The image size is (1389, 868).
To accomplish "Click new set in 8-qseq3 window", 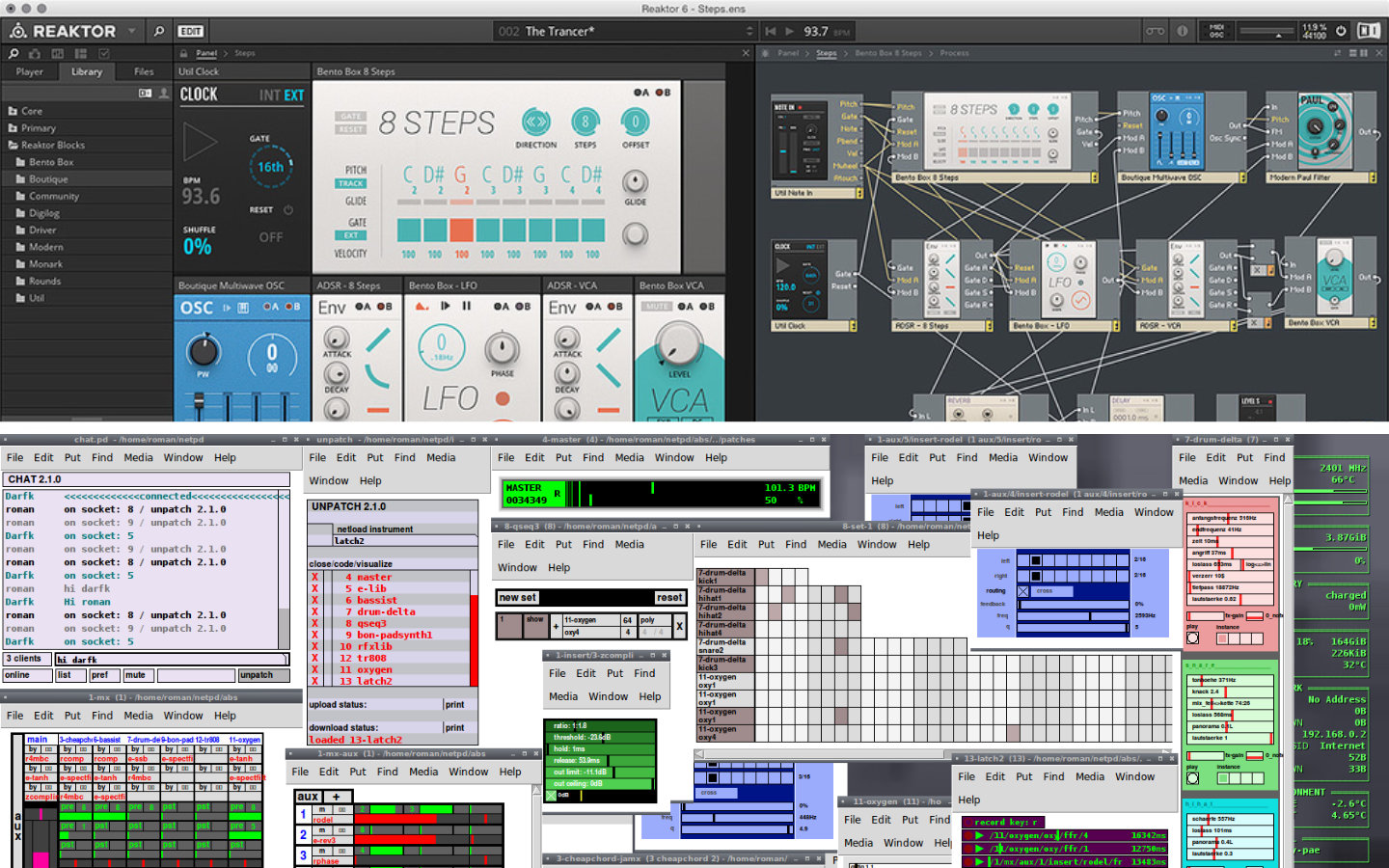I will pos(518,597).
